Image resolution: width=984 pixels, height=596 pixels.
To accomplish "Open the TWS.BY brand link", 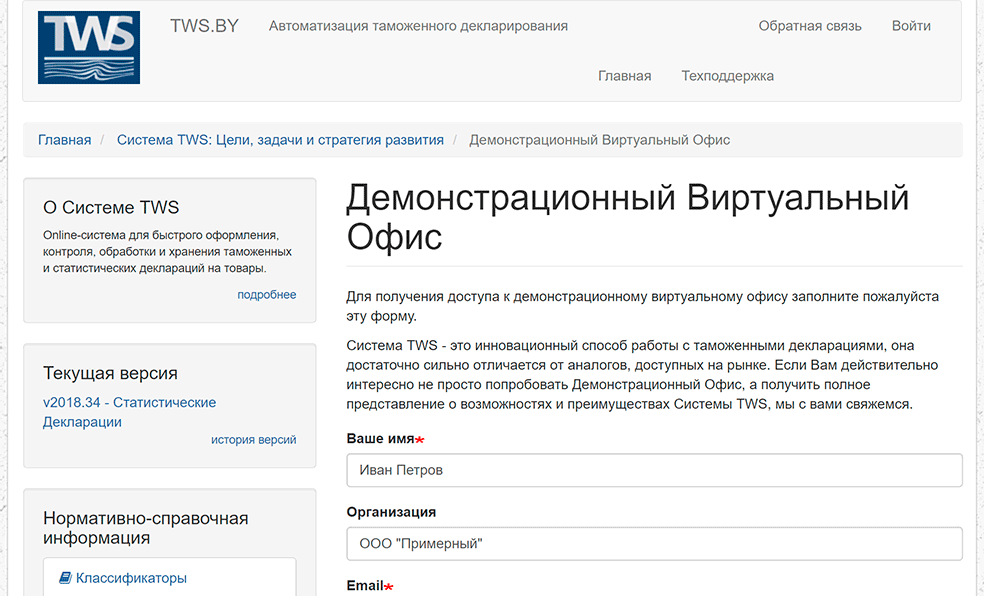I will pos(205,26).
